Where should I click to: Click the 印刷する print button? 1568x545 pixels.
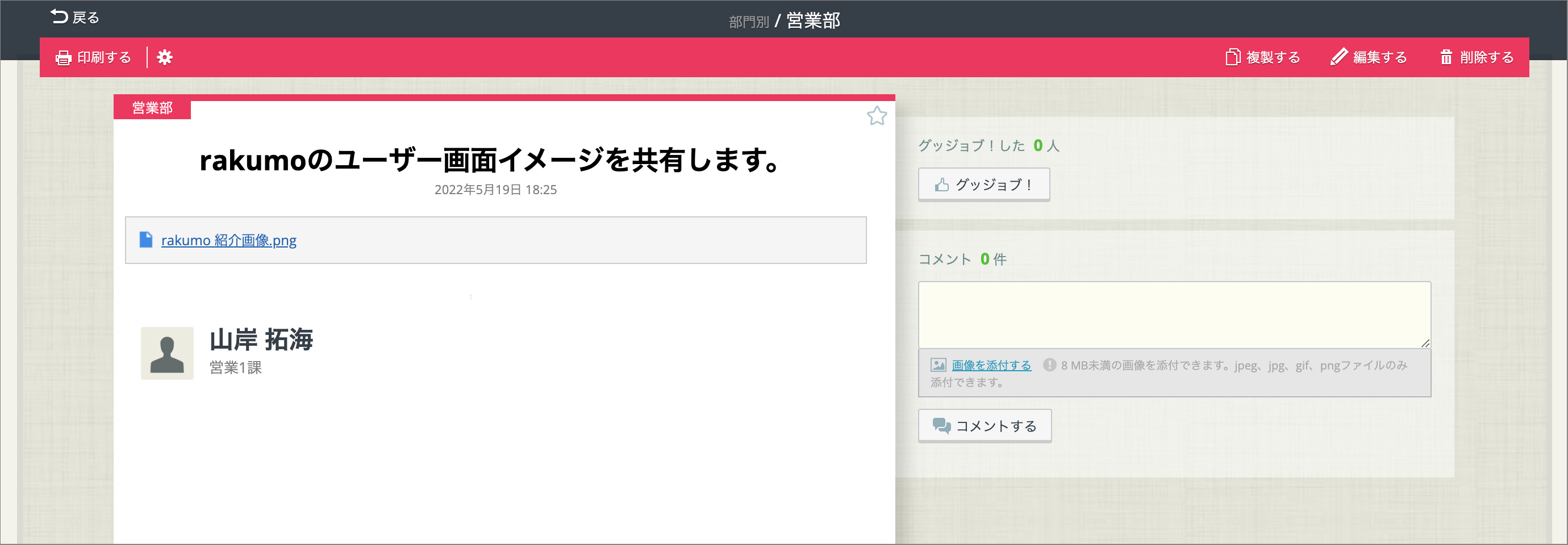click(93, 57)
